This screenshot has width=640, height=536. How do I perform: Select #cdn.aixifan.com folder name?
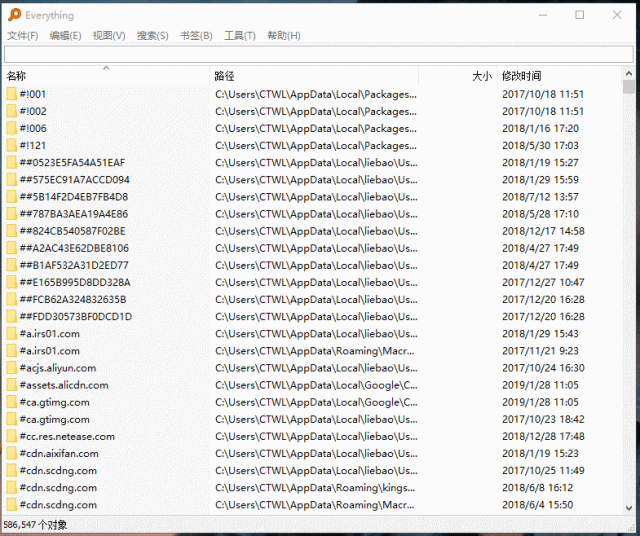pyautogui.click(x=59, y=454)
